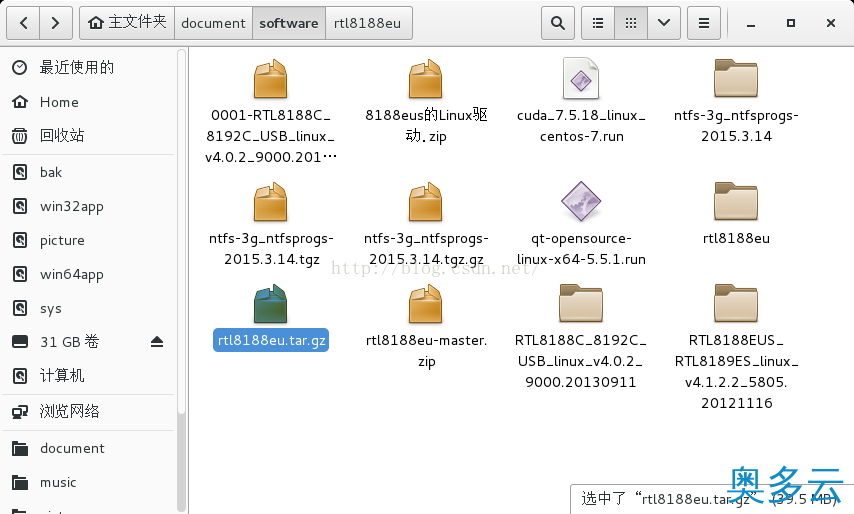Viewport: 854px width, 514px height.
Task: Navigate to document in the path bar
Action: coord(214,23)
